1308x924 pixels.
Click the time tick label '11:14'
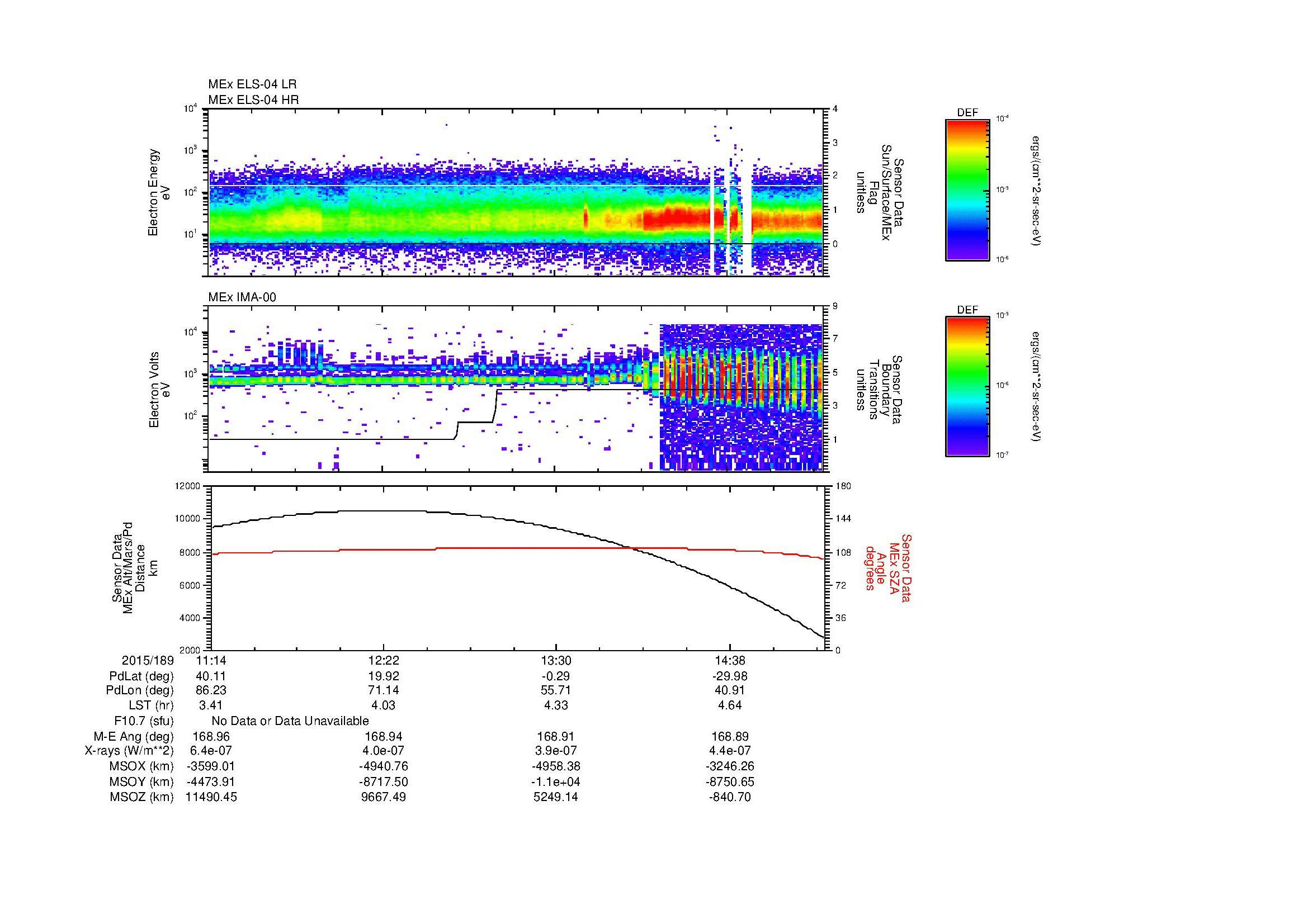211,661
